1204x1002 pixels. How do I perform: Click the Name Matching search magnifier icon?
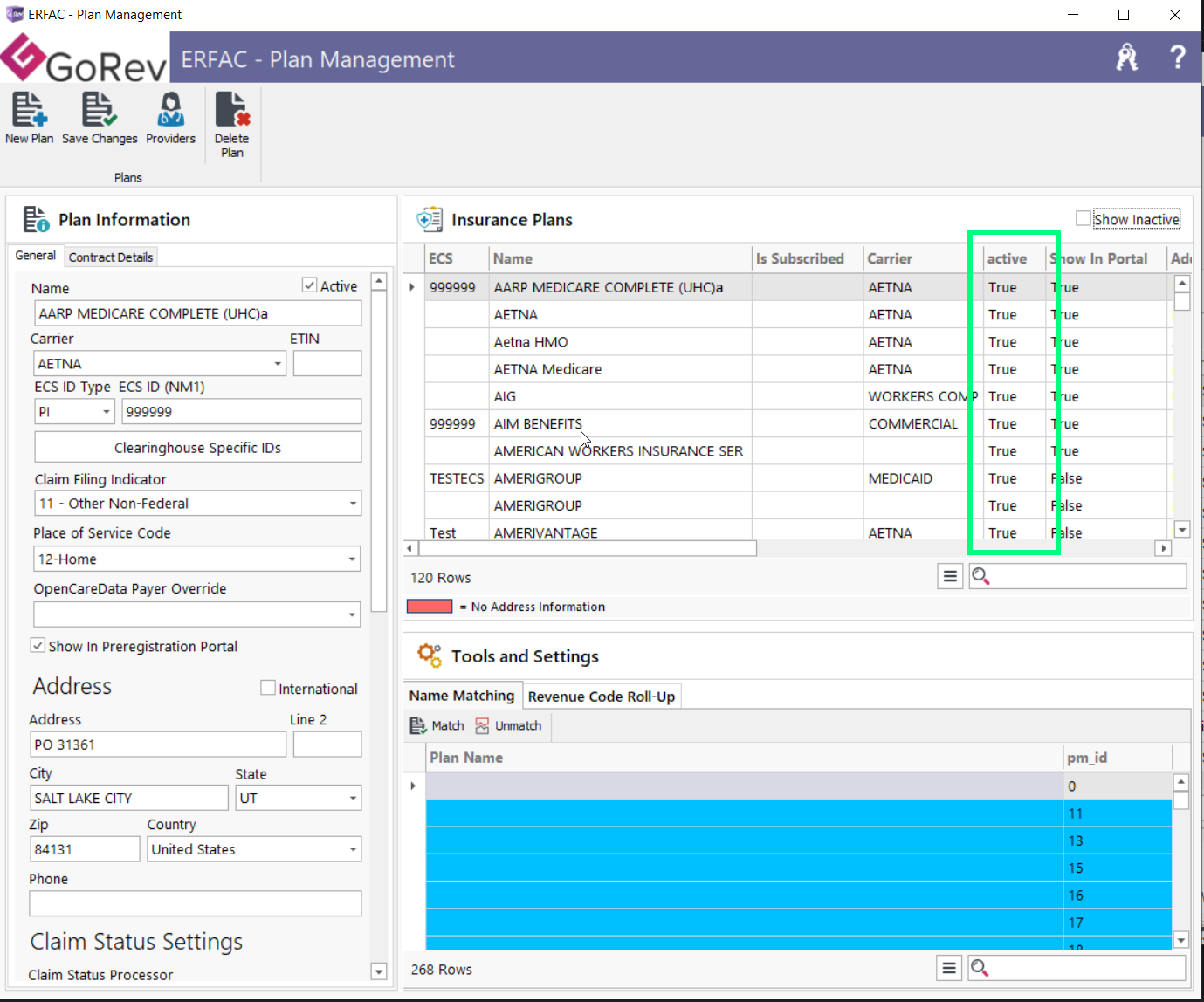pos(980,967)
